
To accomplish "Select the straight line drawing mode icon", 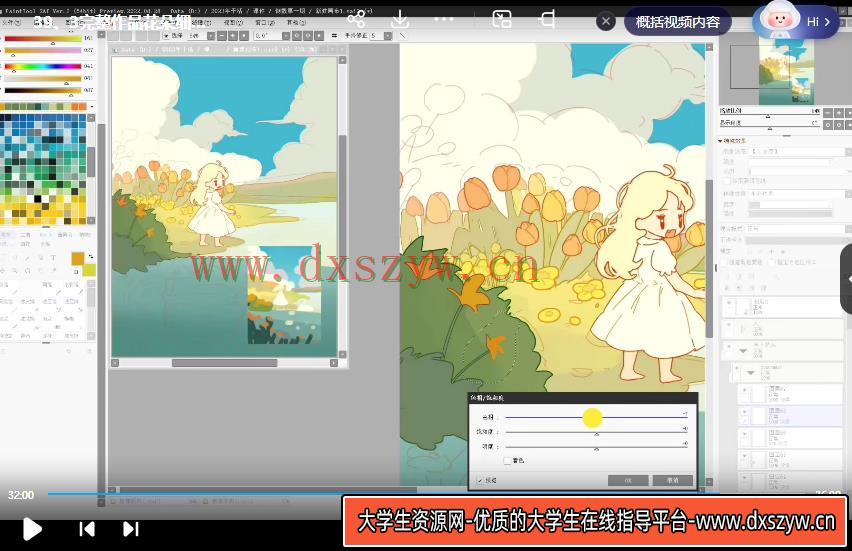I will point(403,35).
